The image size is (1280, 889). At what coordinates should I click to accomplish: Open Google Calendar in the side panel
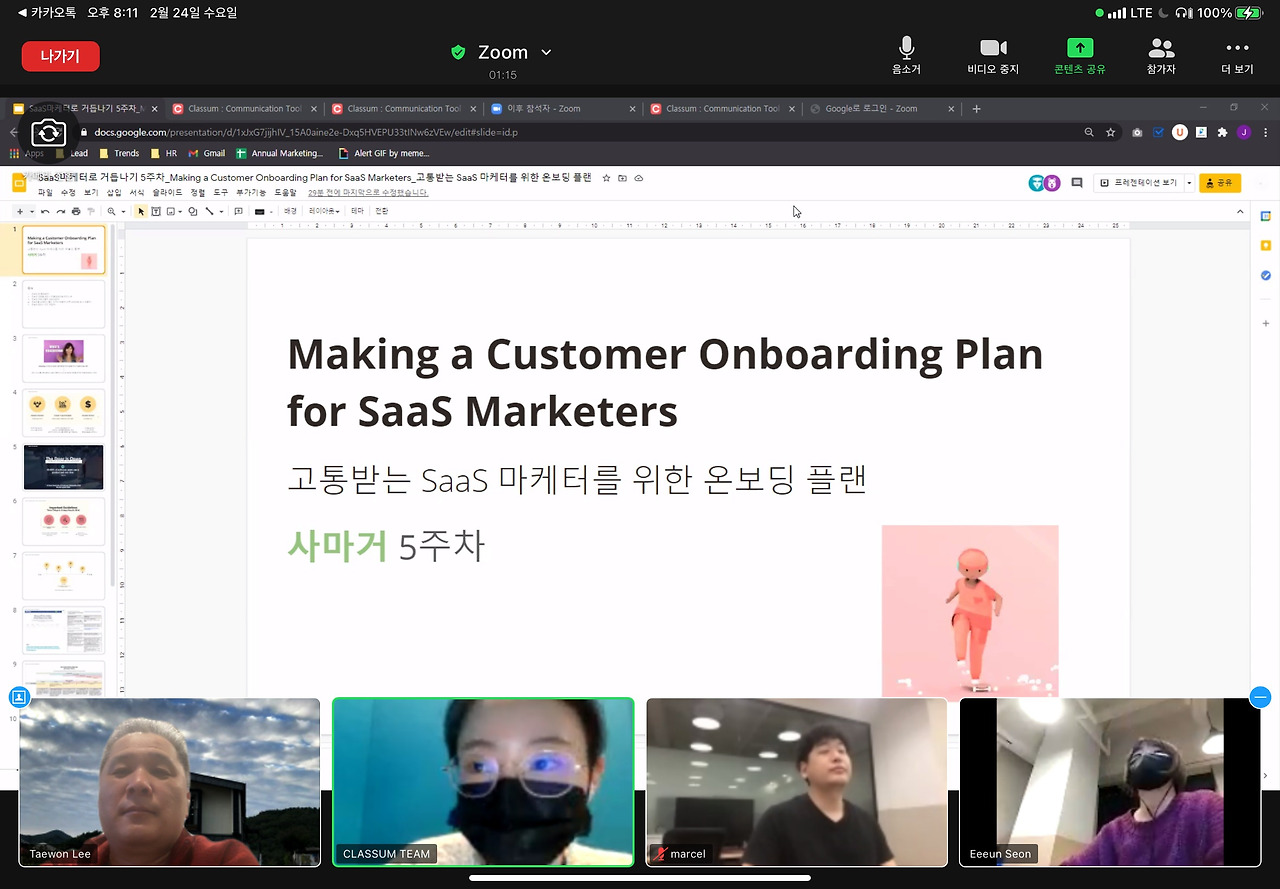(1265, 216)
